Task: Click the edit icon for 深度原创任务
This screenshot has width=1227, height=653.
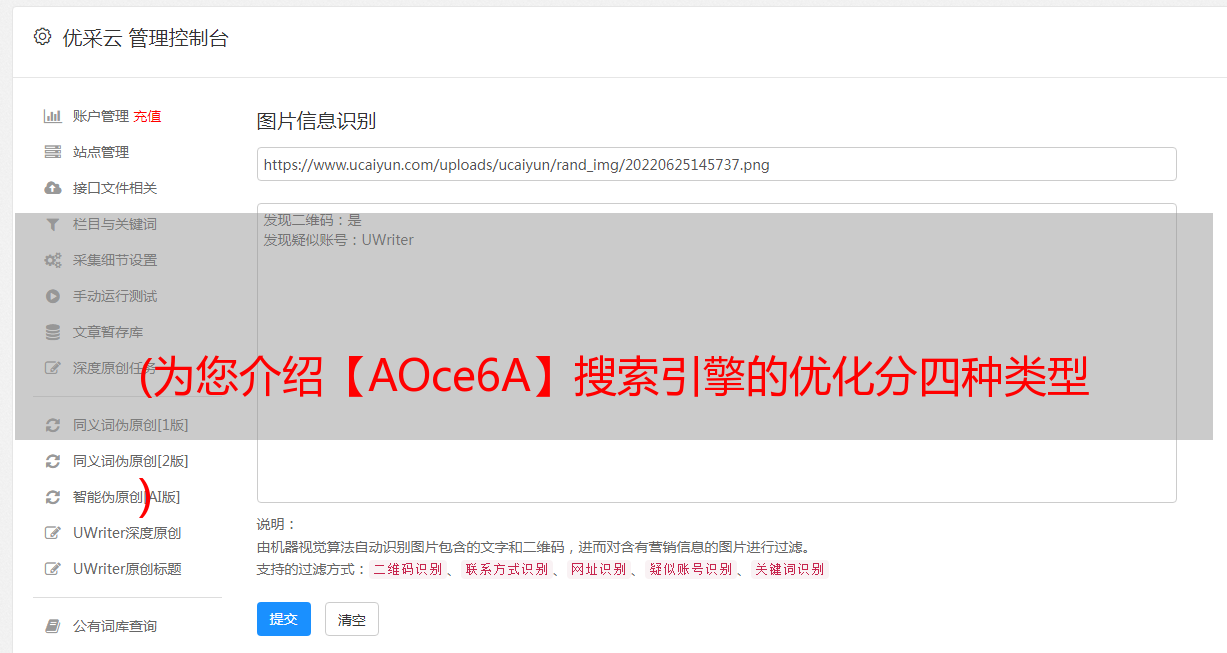Action: coord(53,368)
